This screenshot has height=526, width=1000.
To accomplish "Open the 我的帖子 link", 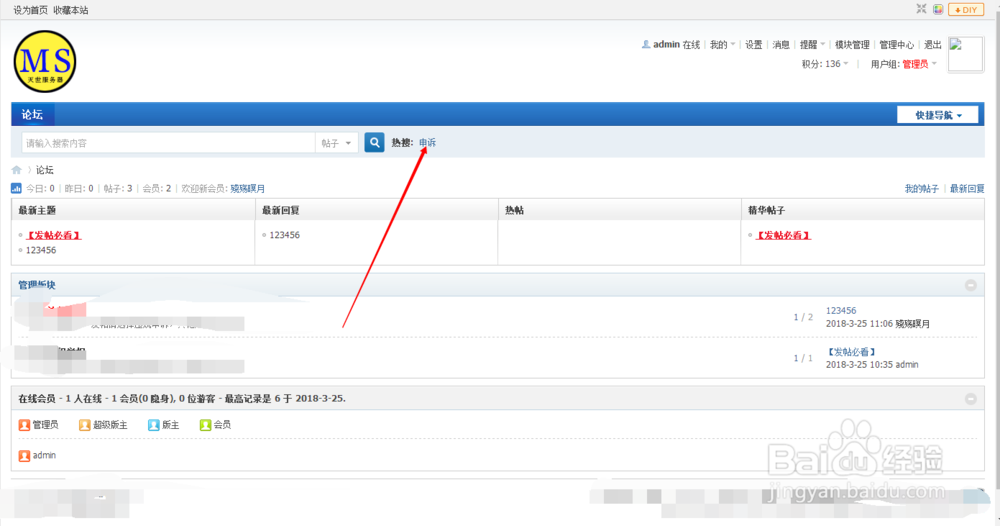I will [x=922, y=188].
